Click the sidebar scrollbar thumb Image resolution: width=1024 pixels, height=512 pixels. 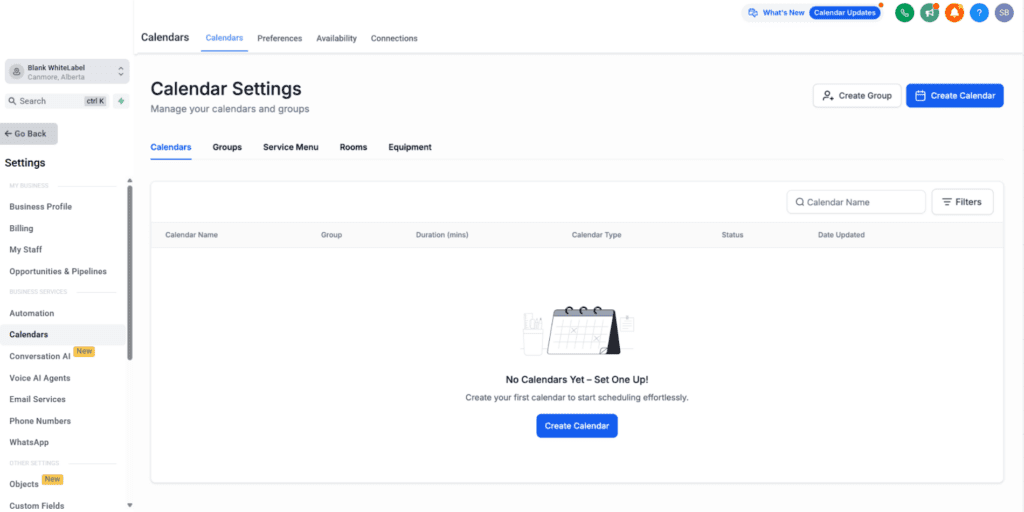pyautogui.click(x=129, y=273)
